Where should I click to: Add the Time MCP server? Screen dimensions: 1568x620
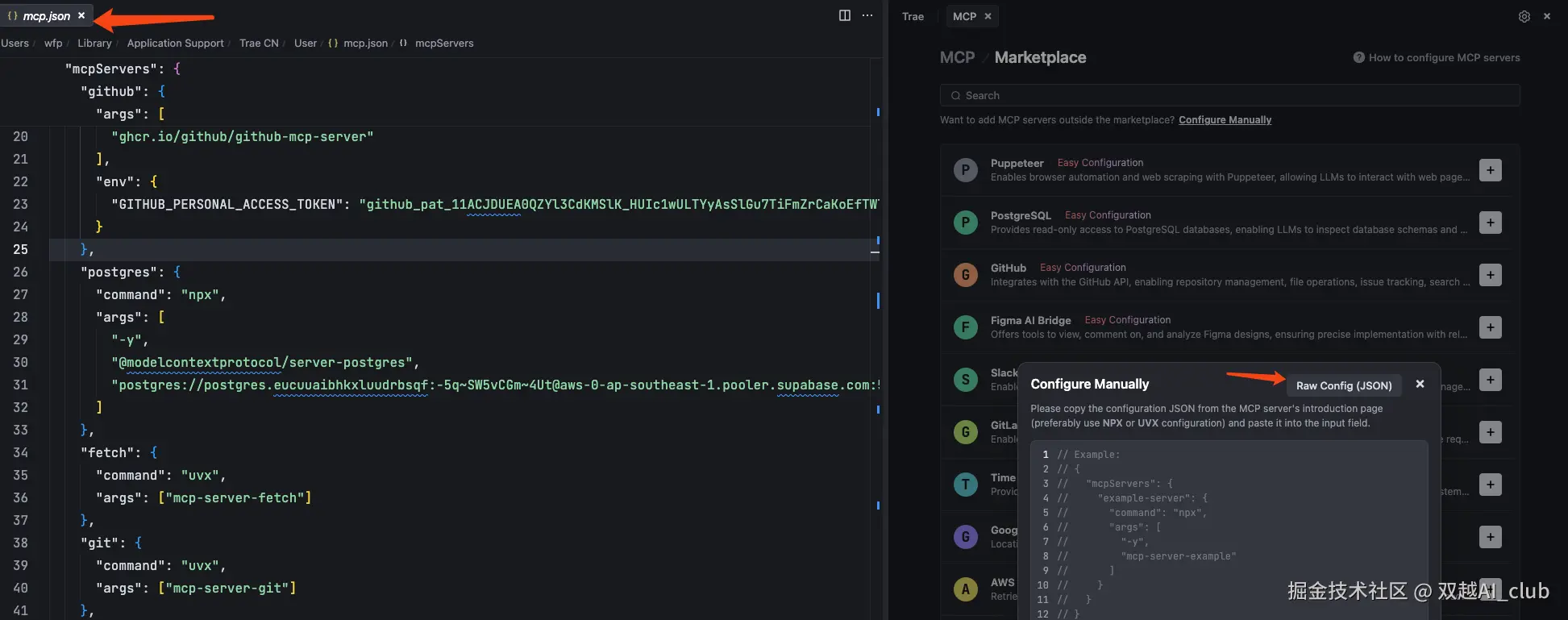1491,485
